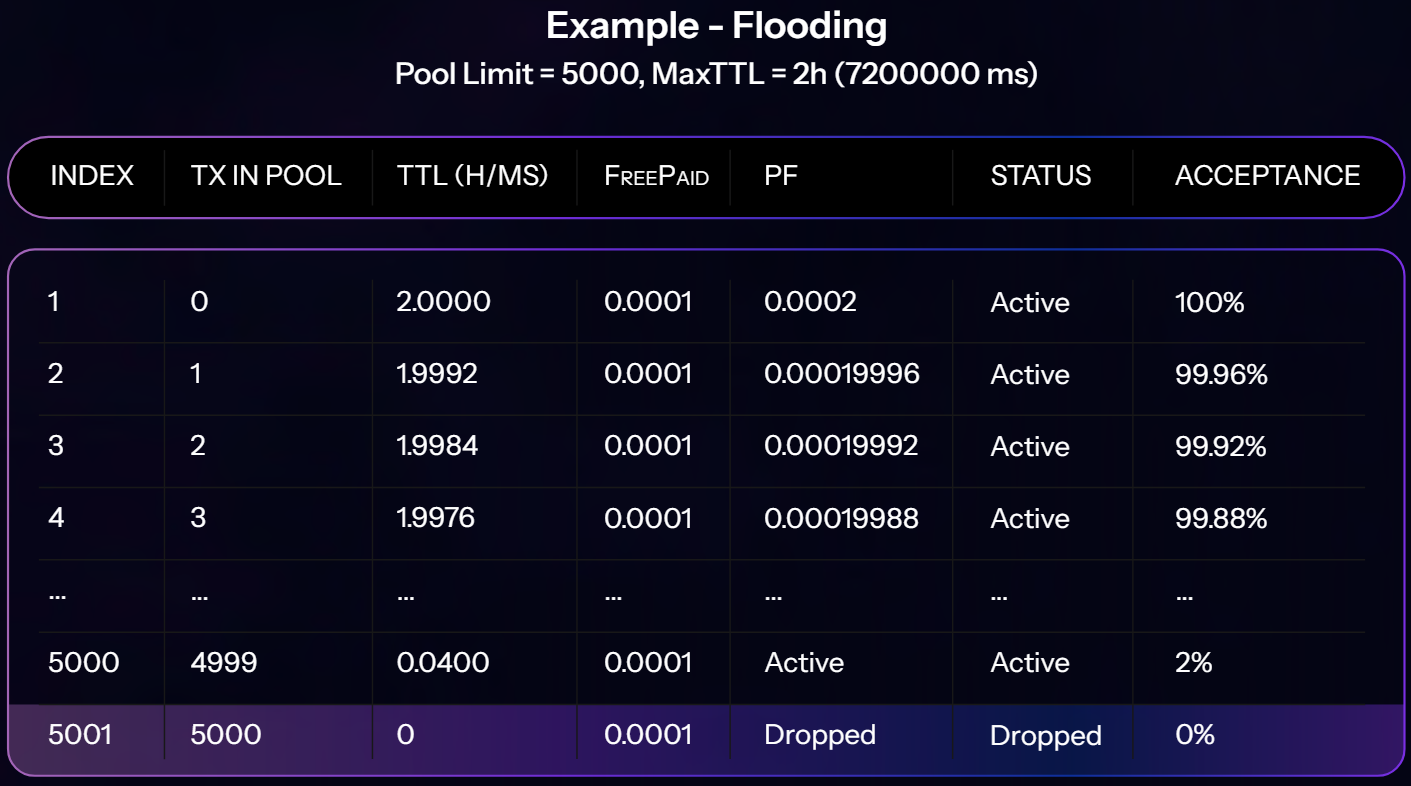Click the 100% acceptance cell

[1209, 302]
